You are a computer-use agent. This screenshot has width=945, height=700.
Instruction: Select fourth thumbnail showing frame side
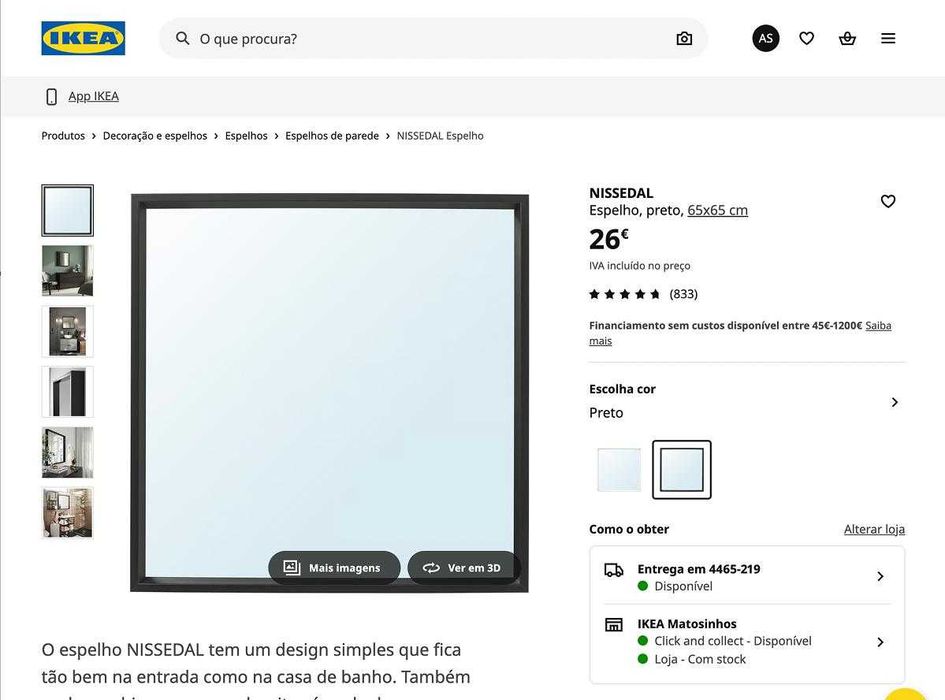point(68,392)
